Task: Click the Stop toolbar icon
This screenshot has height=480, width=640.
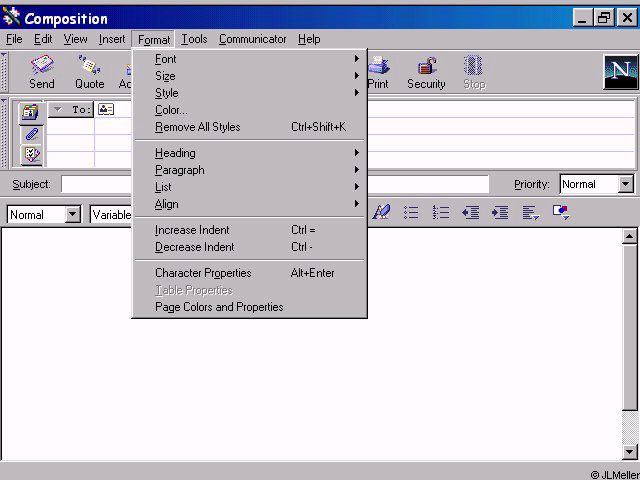Action: tap(474, 72)
